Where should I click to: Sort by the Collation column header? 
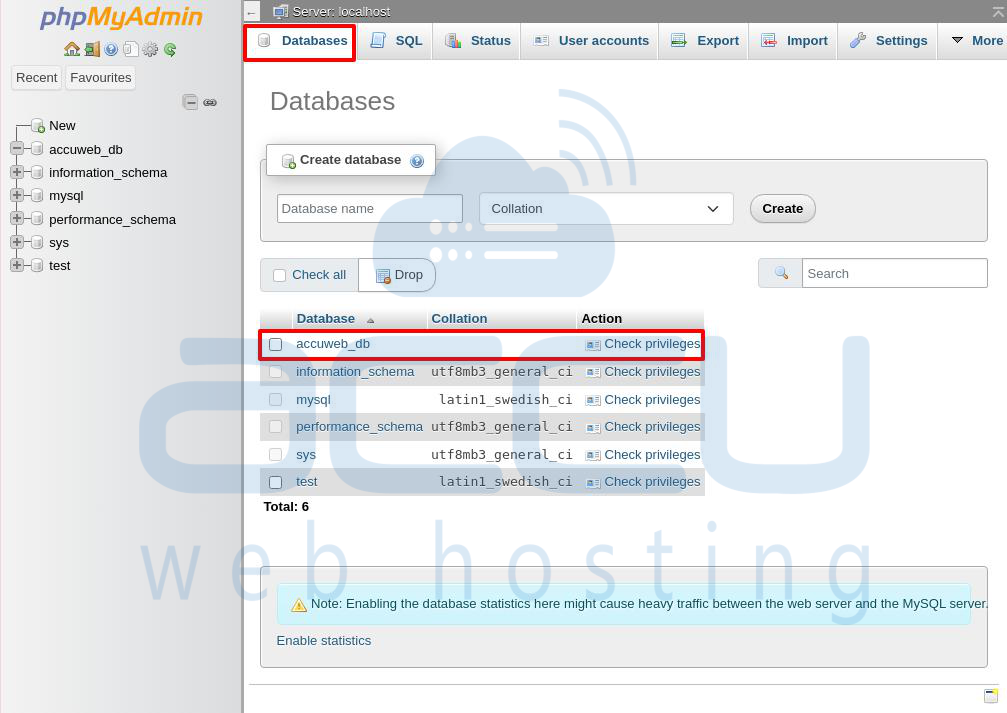tap(459, 319)
